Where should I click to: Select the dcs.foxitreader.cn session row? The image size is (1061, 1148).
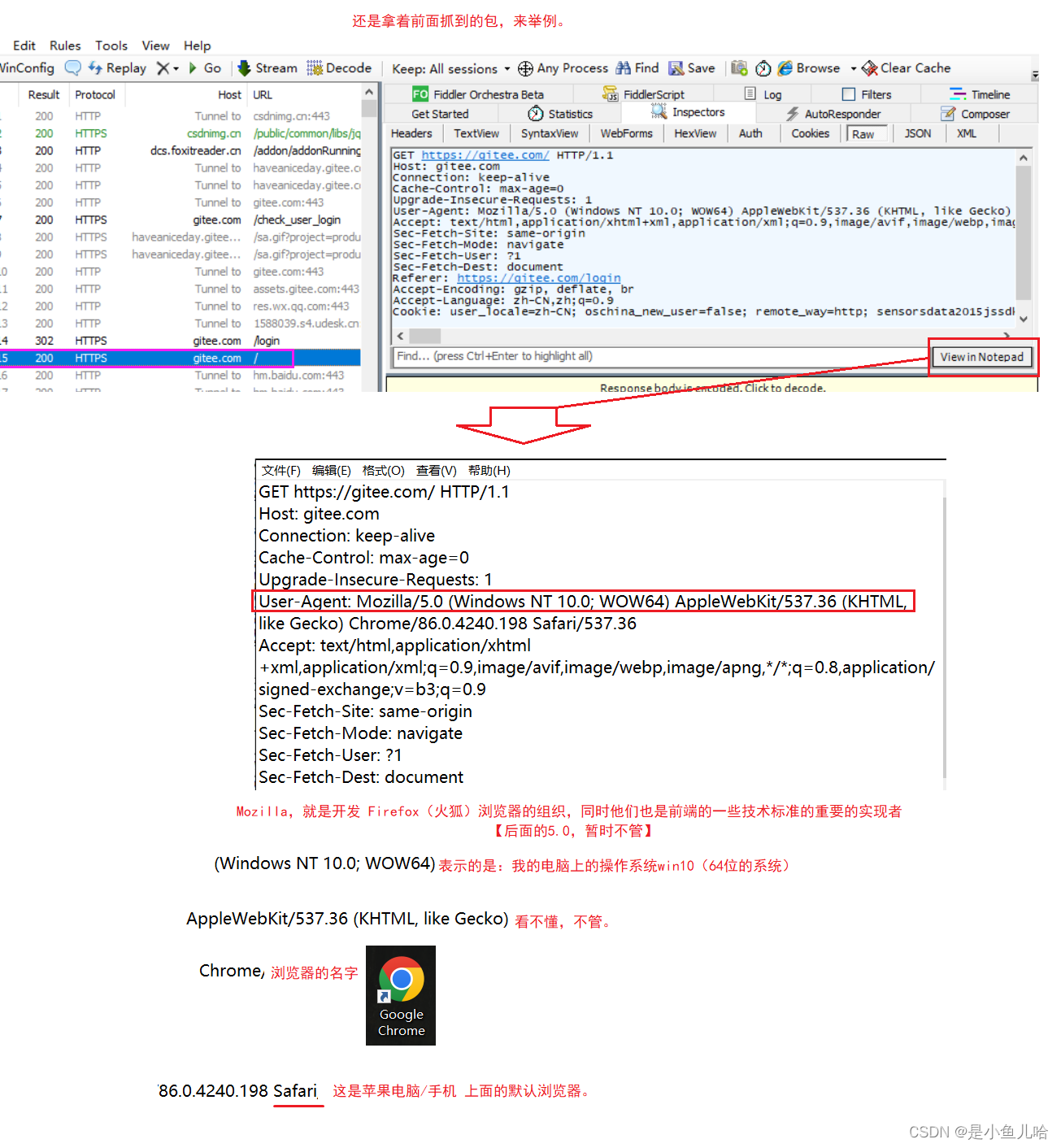tap(180, 150)
